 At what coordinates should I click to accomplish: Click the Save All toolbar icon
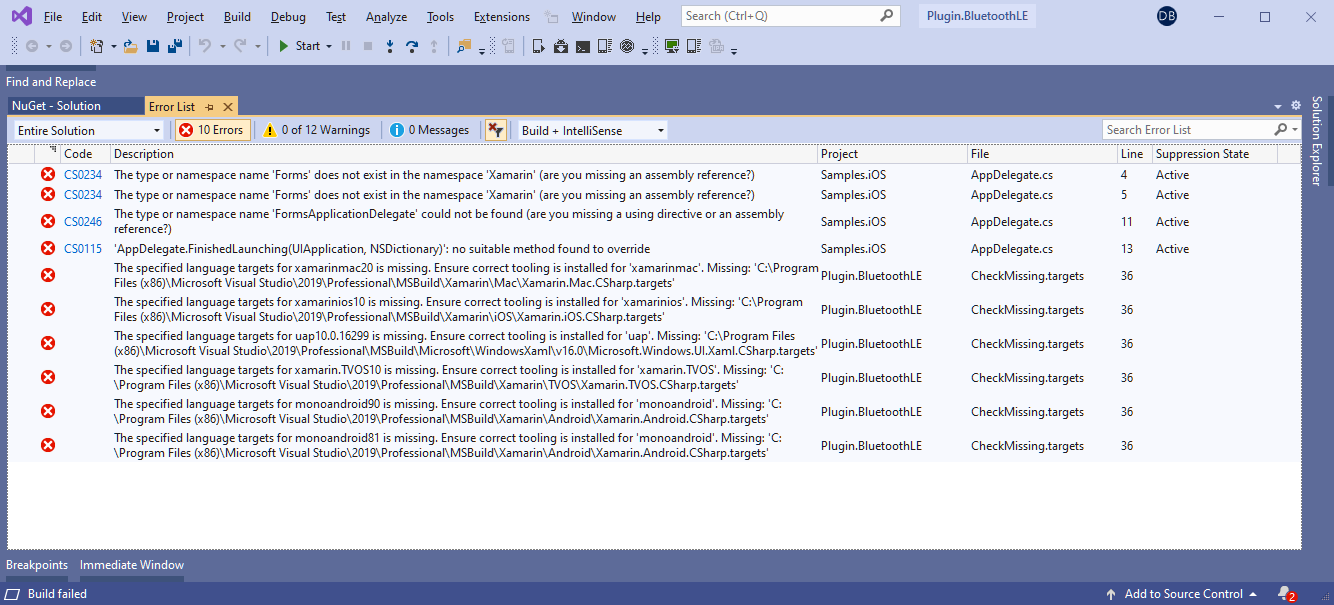[x=174, y=46]
